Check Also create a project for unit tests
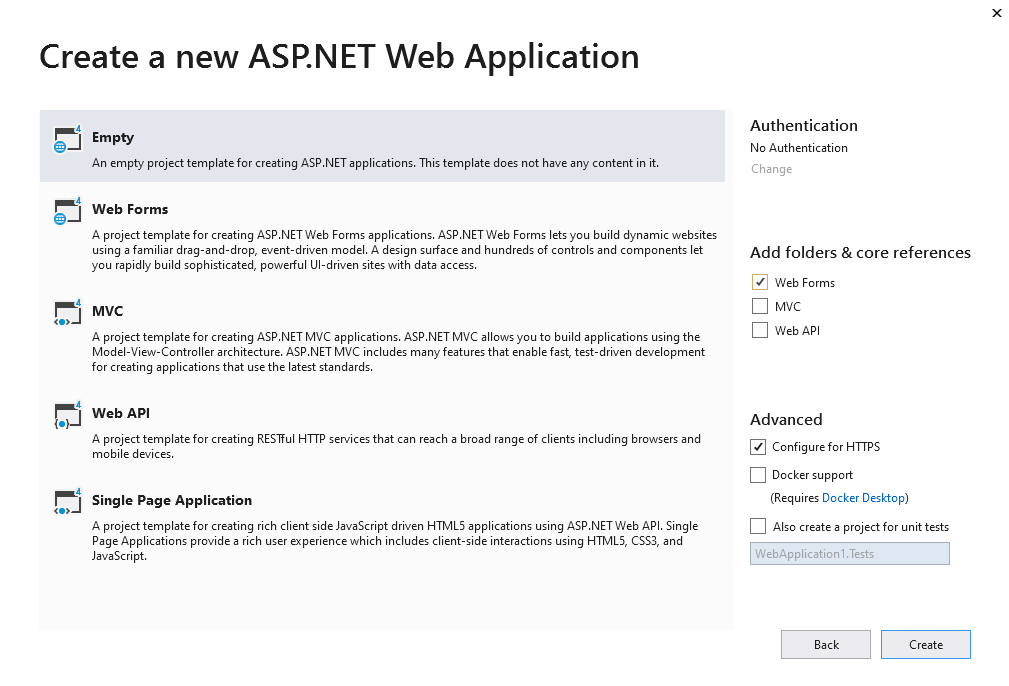 tap(758, 526)
